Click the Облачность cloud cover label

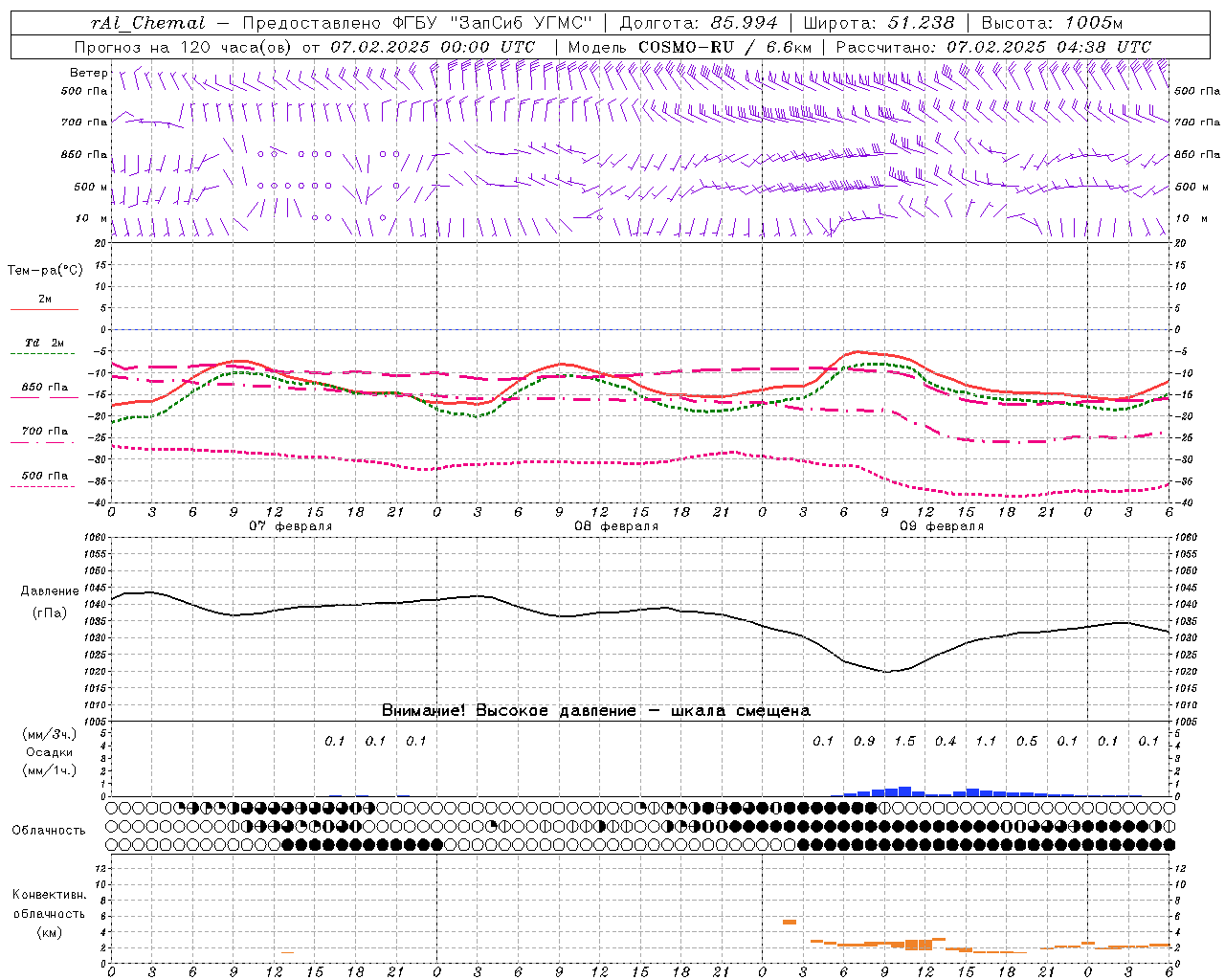(49, 831)
